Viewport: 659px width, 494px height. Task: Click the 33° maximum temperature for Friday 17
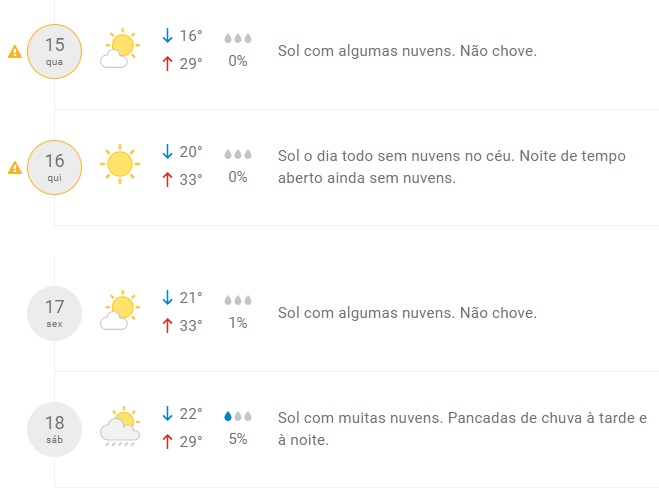pyautogui.click(x=190, y=324)
